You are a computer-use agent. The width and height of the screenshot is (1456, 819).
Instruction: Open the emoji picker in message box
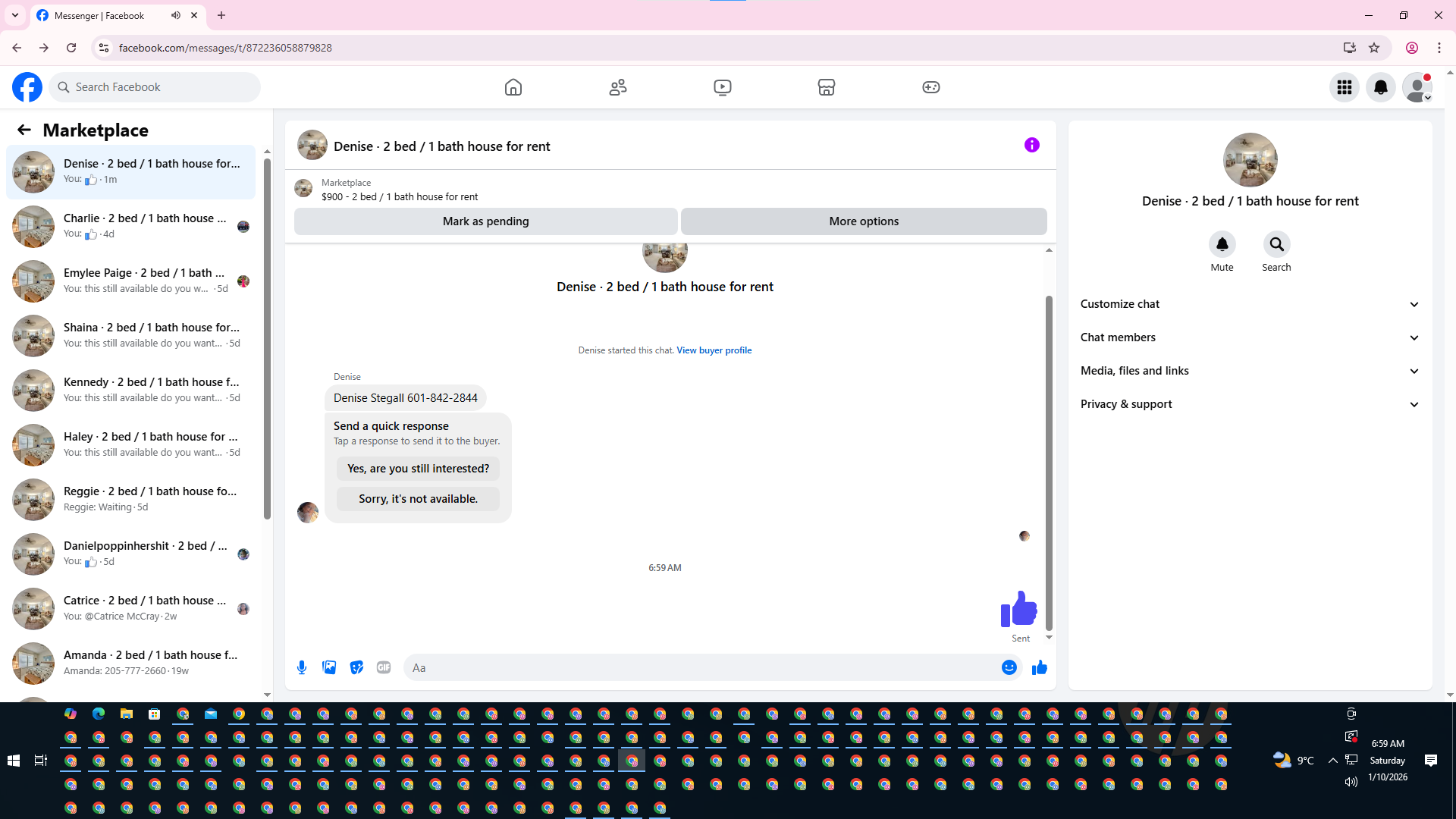[x=1009, y=667]
